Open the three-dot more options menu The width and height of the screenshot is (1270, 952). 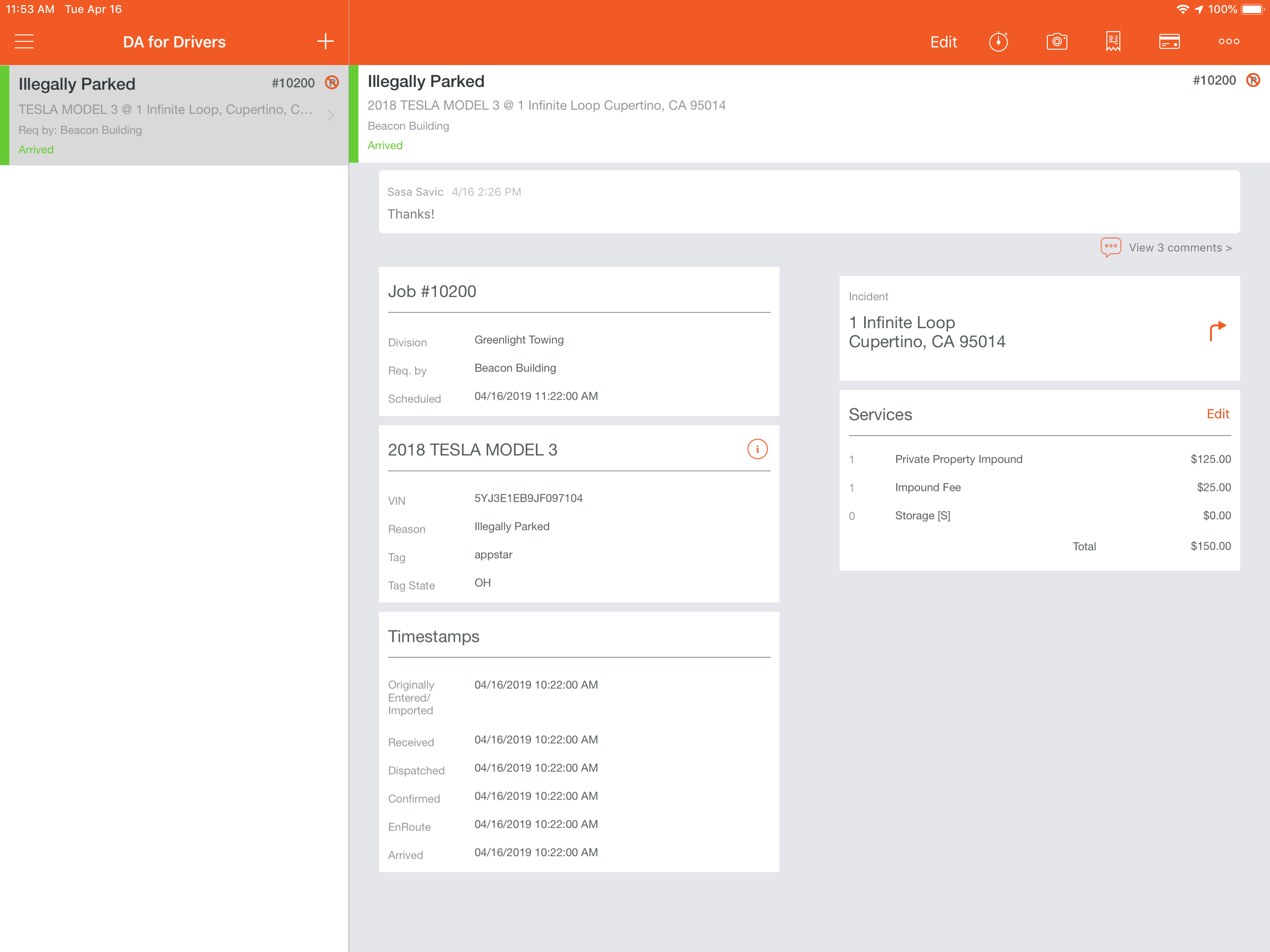(x=1229, y=41)
